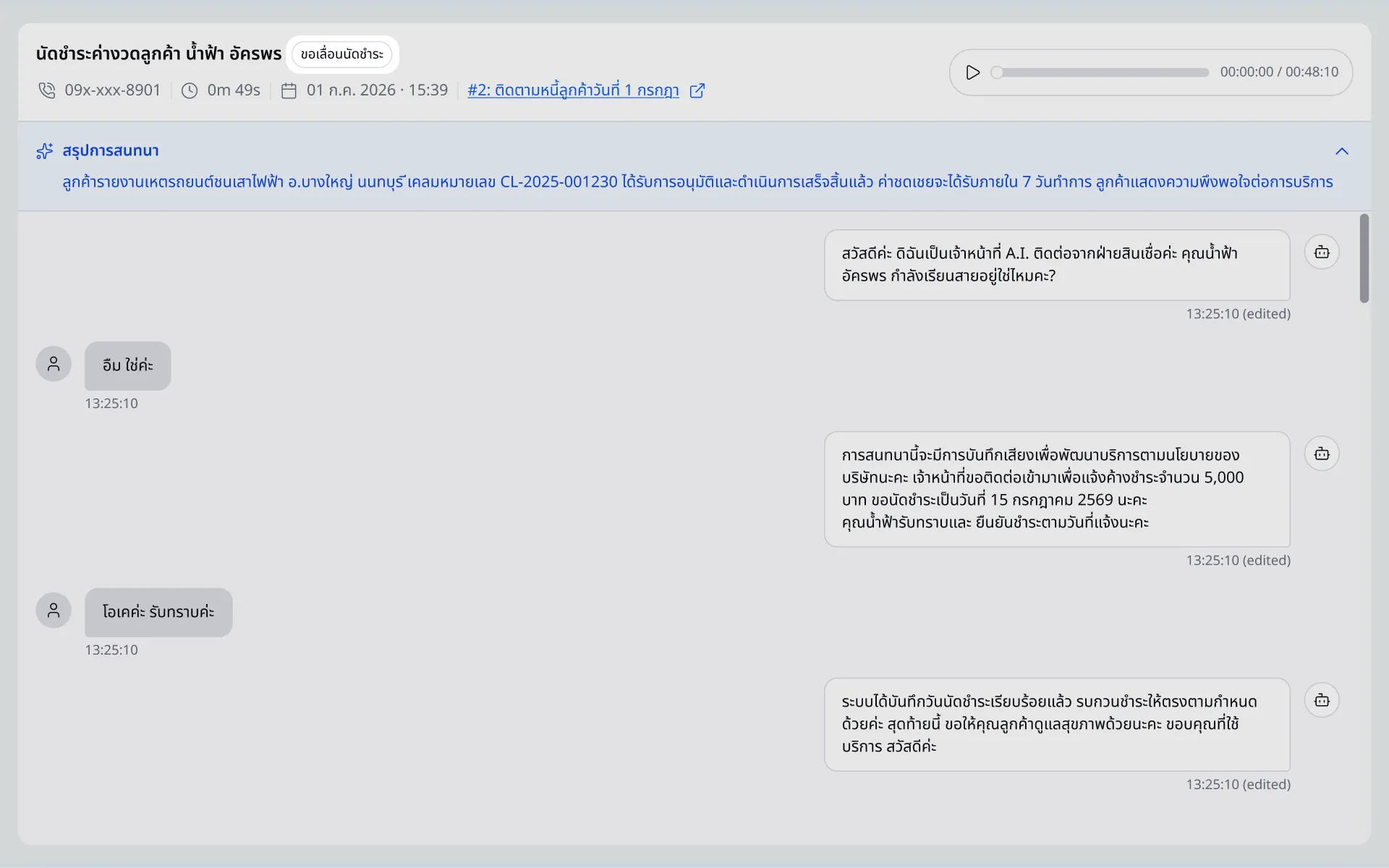
Task: Click the audio progress slider handle
Action: pos(997,72)
